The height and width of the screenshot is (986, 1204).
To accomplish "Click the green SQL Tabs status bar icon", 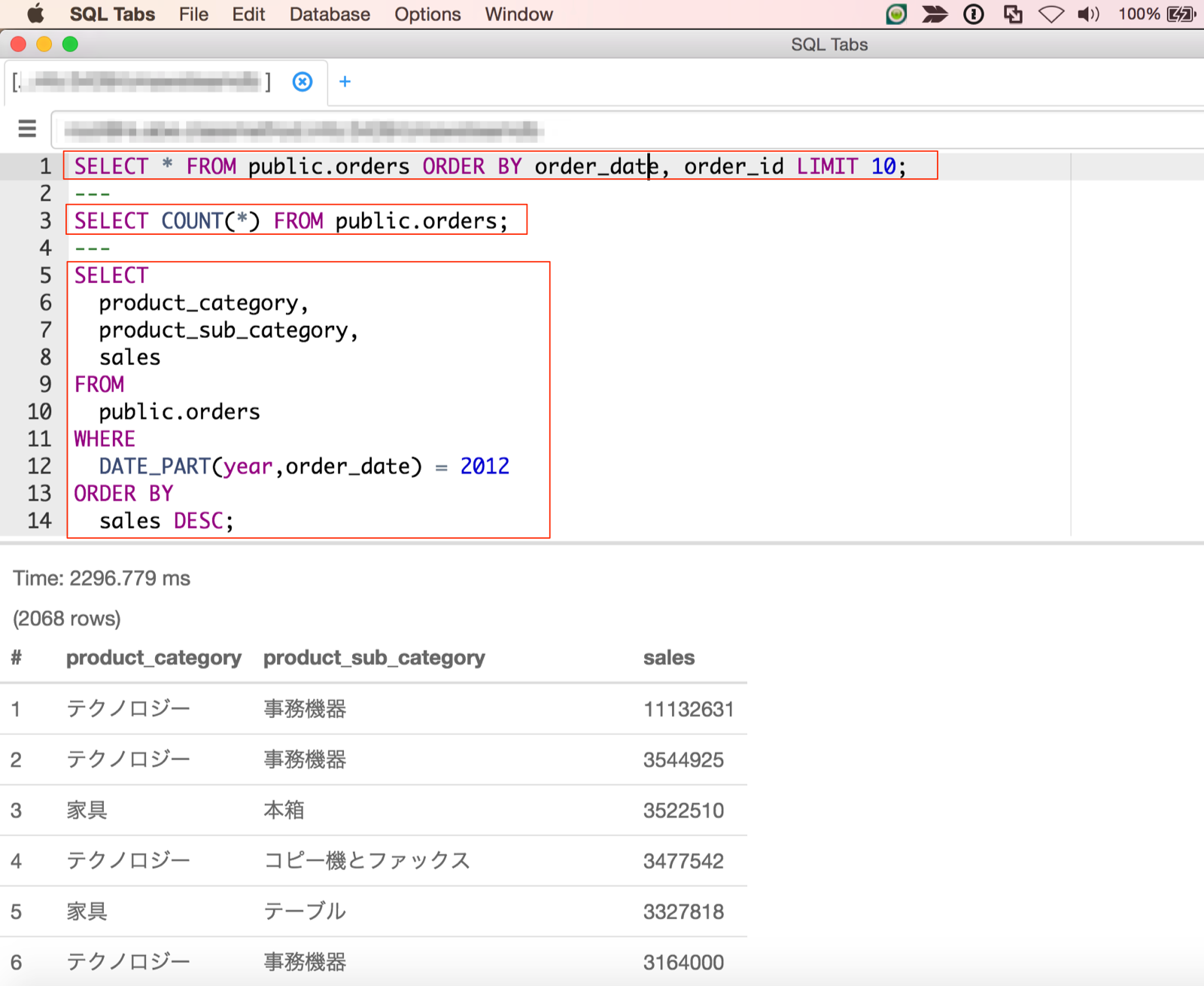I will pos(895,14).
